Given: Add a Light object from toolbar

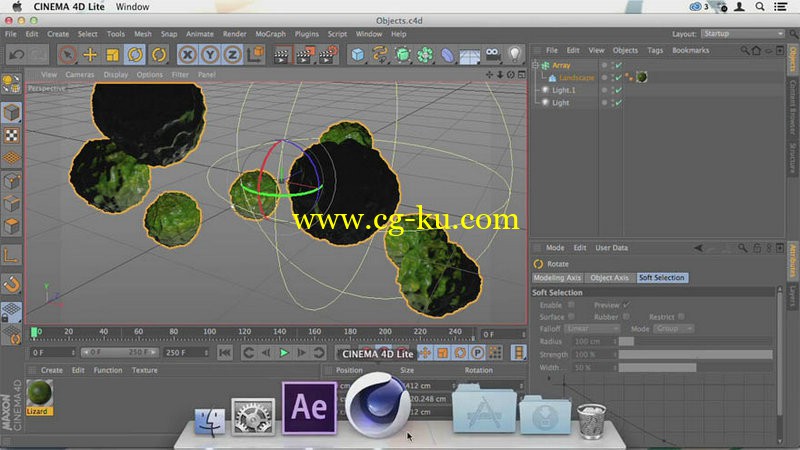Looking at the screenshot, I should (514, 54).
